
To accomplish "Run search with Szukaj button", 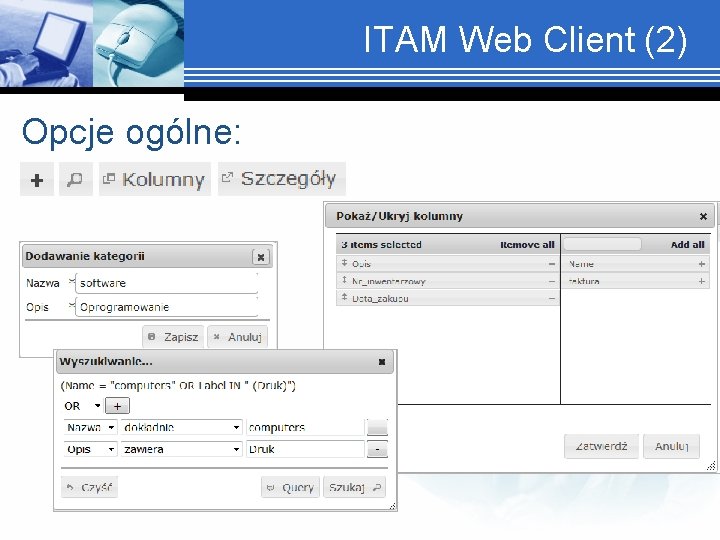I will tap(354, 487).
